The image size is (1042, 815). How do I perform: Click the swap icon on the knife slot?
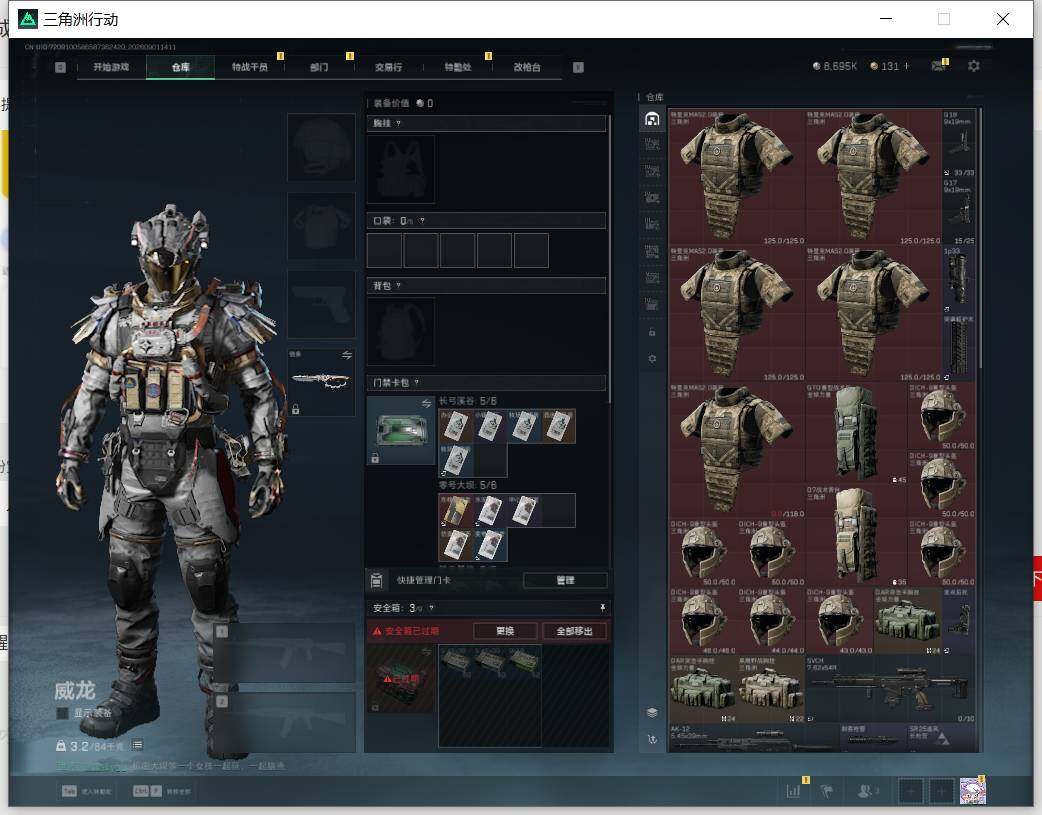point(347,356)
